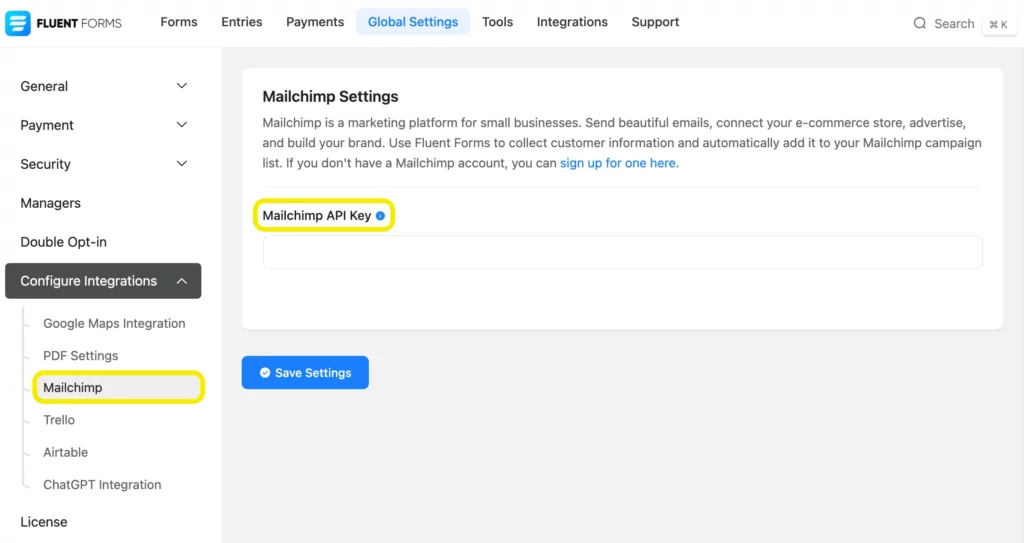The width and height of the screenshot is (1024, 543).
Task: Expand the Payment section chevron
Action: point(182,125)
